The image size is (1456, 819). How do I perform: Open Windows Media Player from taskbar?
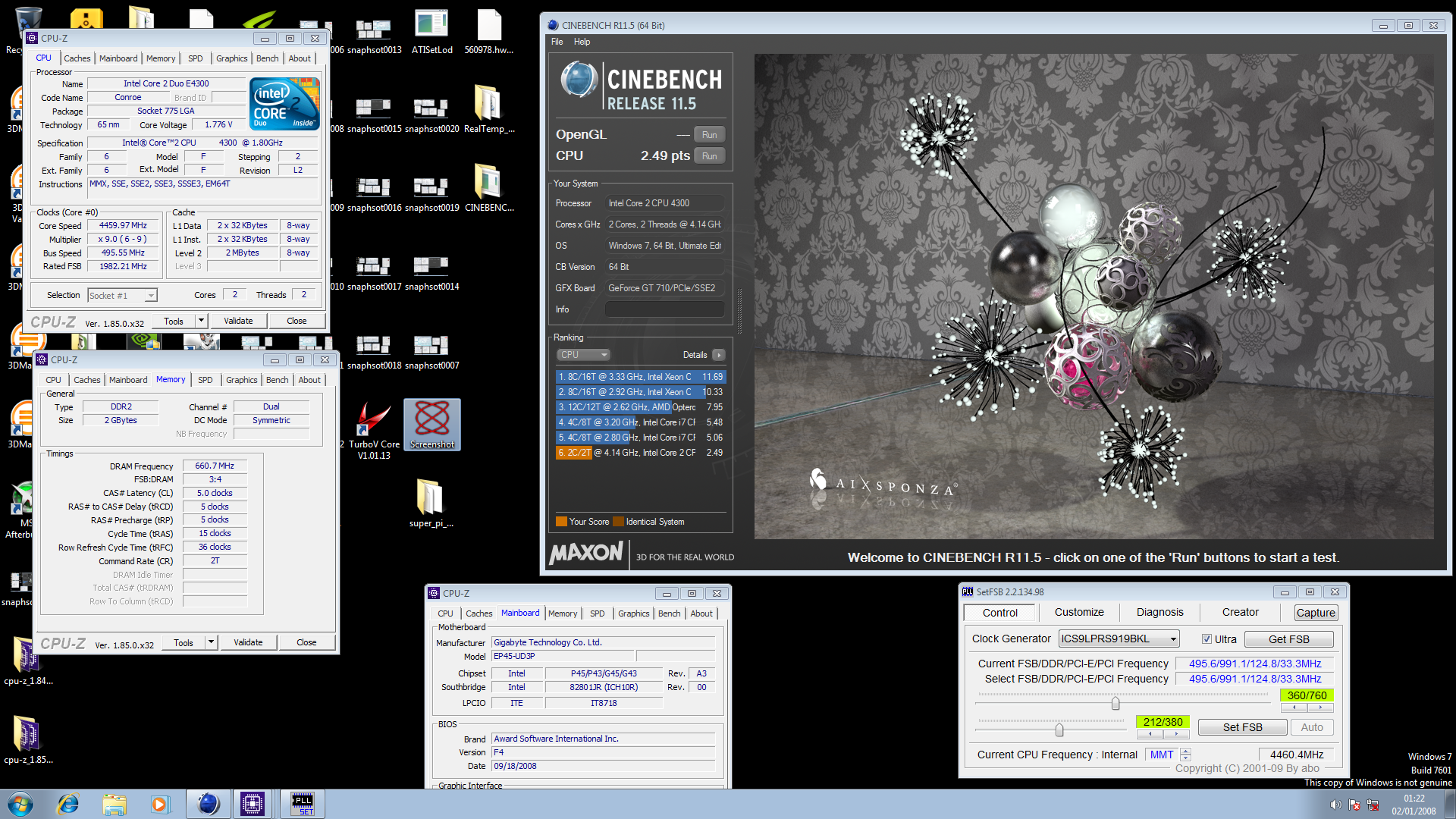(x=159, y=804)
